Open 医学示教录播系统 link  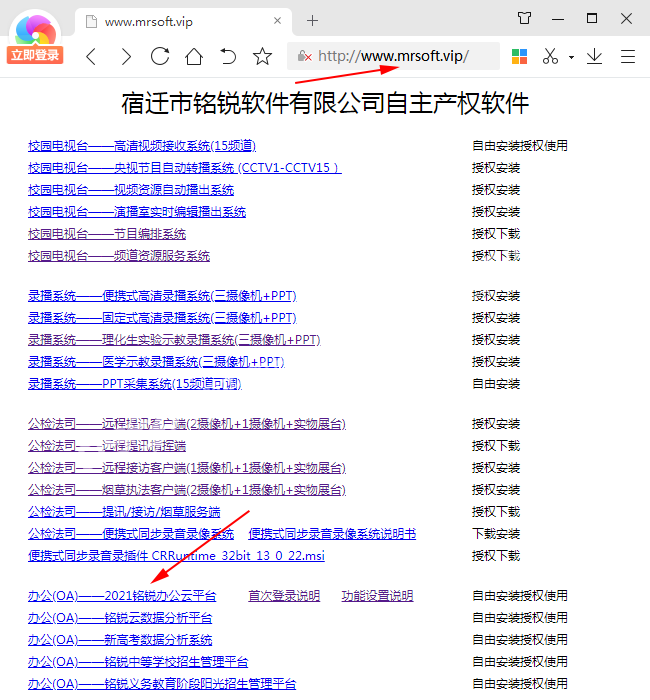tap(156, 362)
